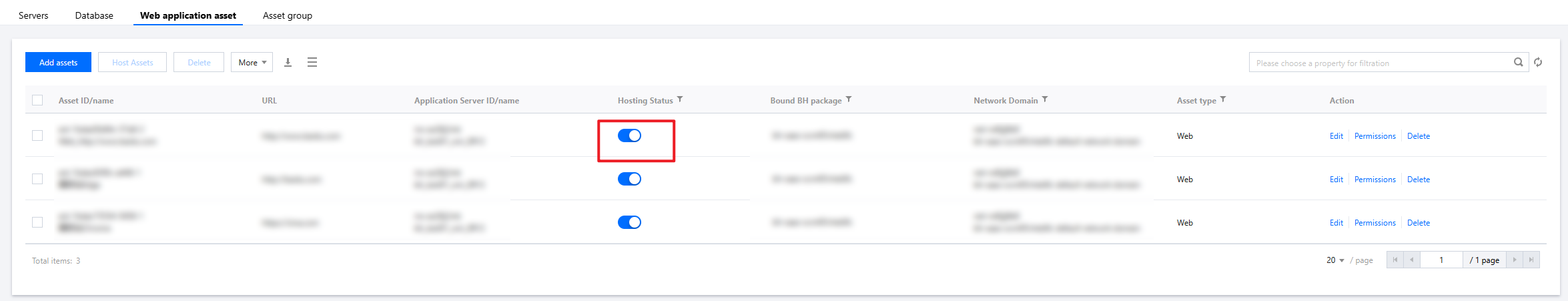Viewport: 1568px width, 301px height.
Task: Switch to the Asset group tab
Action: click(287, 15)
